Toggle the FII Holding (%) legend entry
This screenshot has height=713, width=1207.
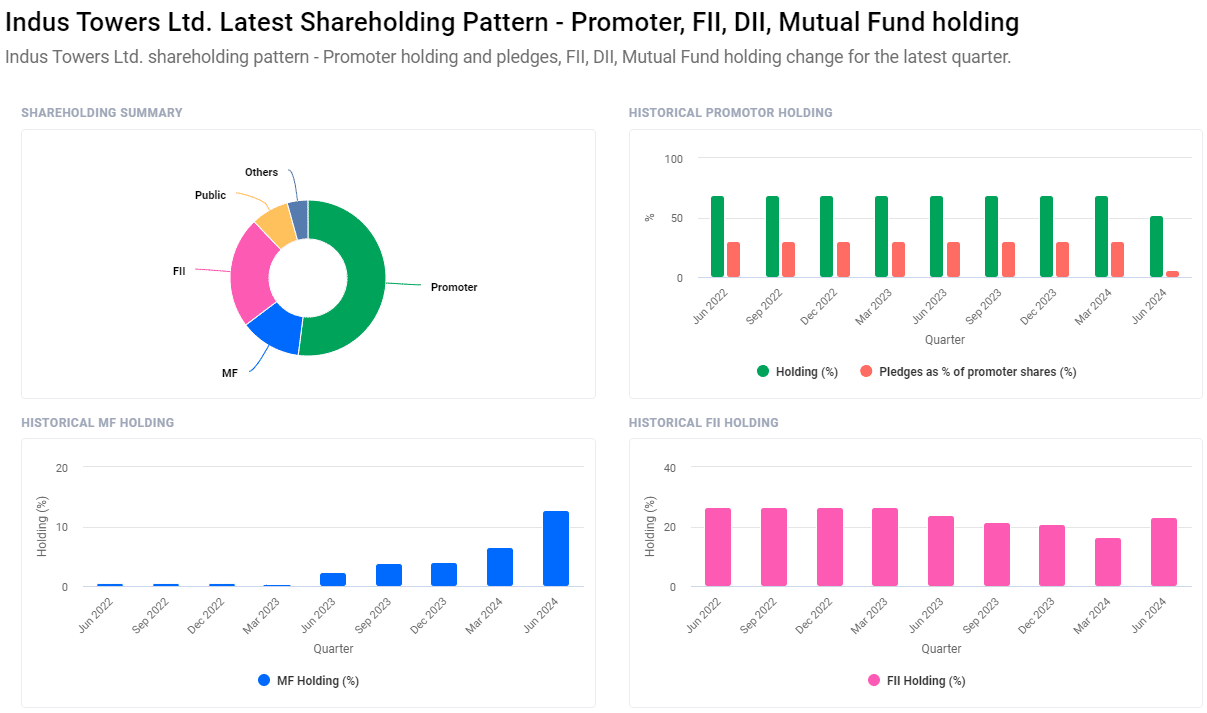[916, 681]
